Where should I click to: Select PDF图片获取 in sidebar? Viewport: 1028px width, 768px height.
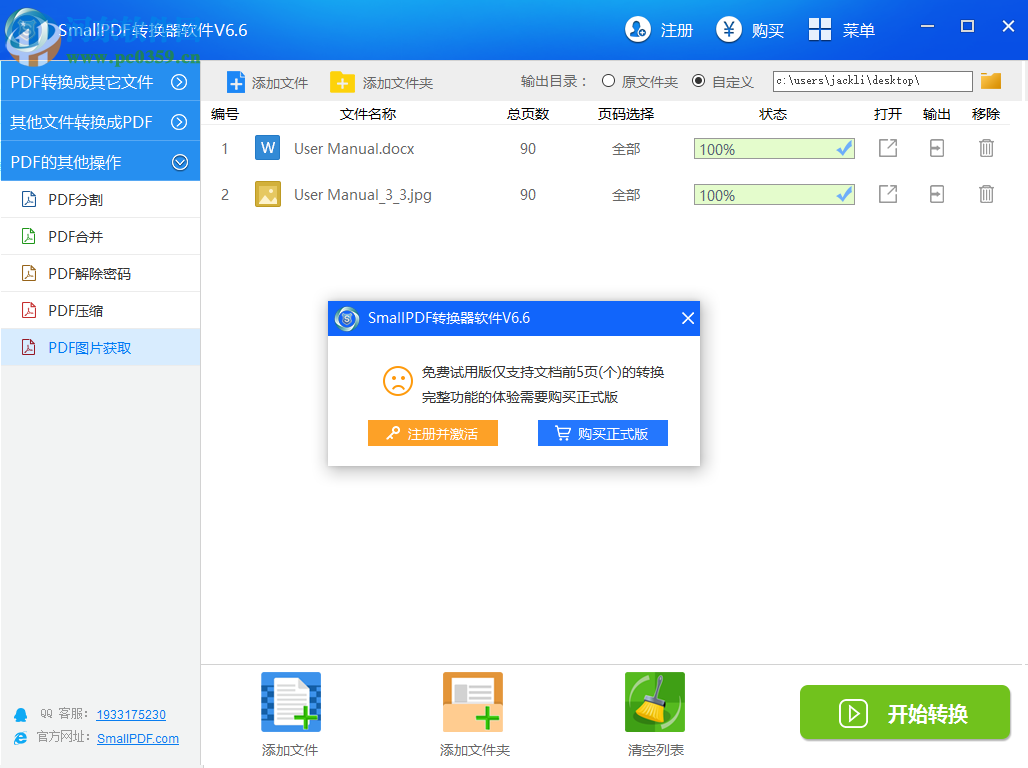(100, 348)
